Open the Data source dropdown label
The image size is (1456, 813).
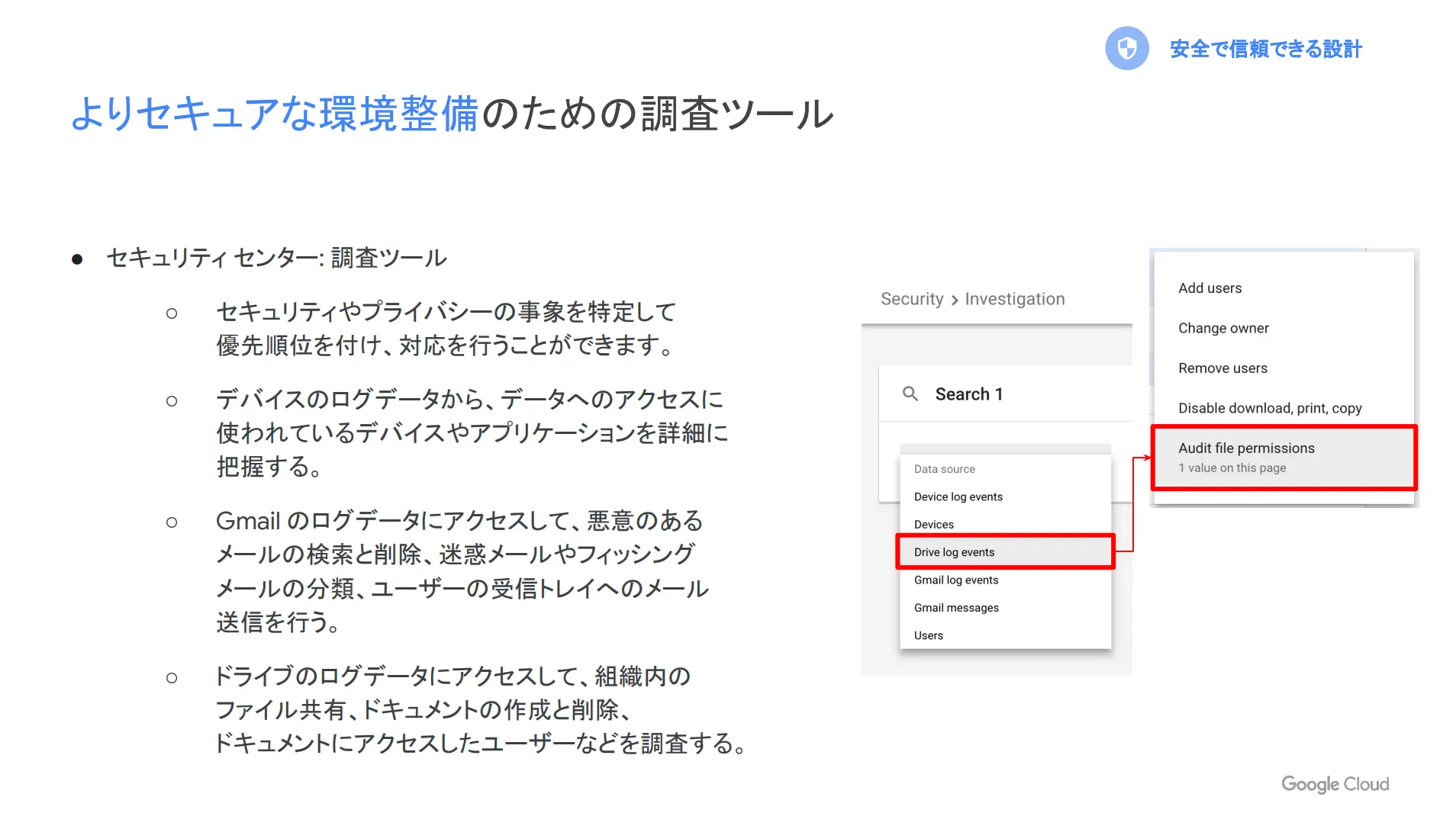click(944, 469)
